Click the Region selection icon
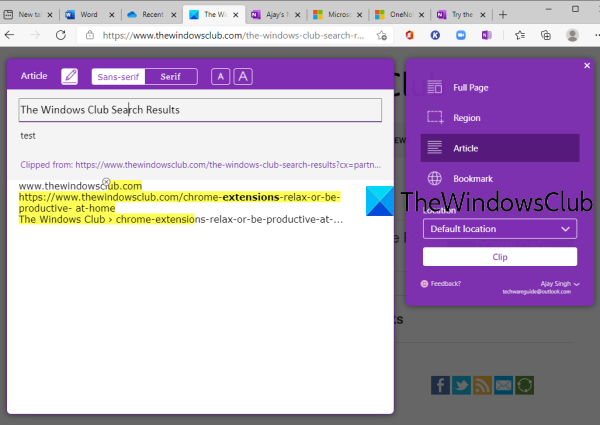The width and height of the screenshot is (600, 425). [x=435, y=117]
